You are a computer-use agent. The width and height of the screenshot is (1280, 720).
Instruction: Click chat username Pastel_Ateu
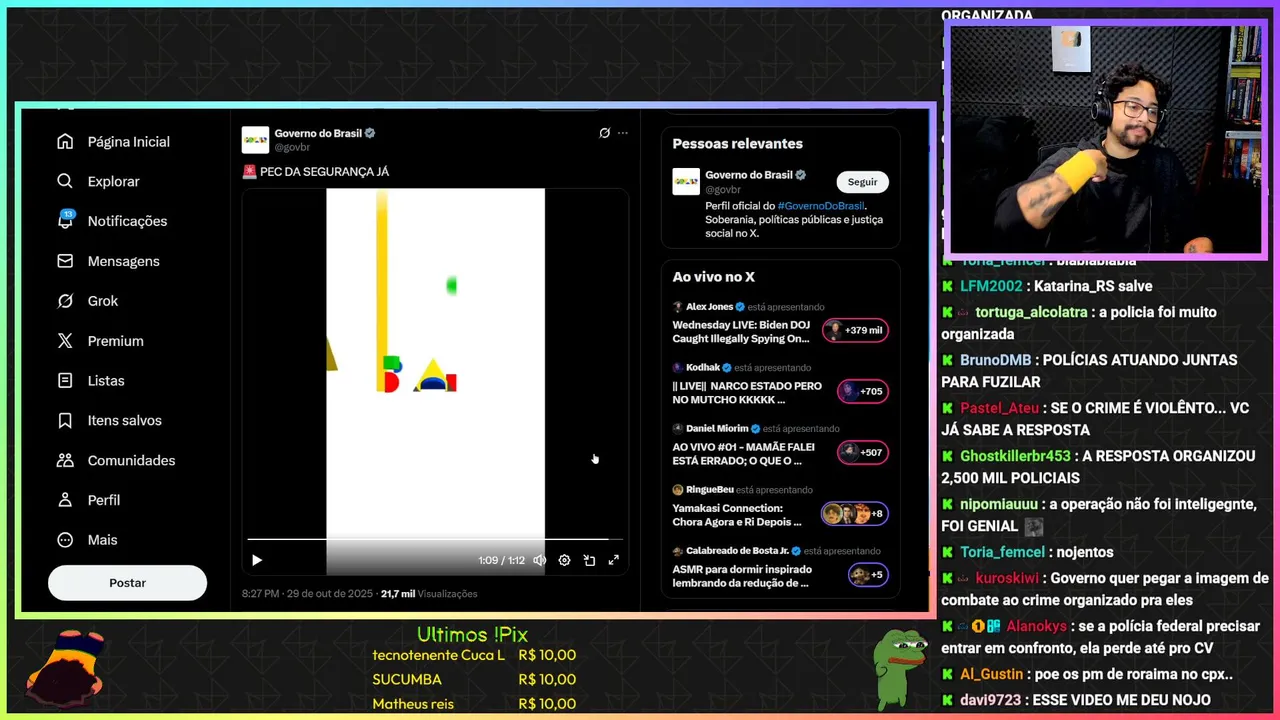[999, 408]
